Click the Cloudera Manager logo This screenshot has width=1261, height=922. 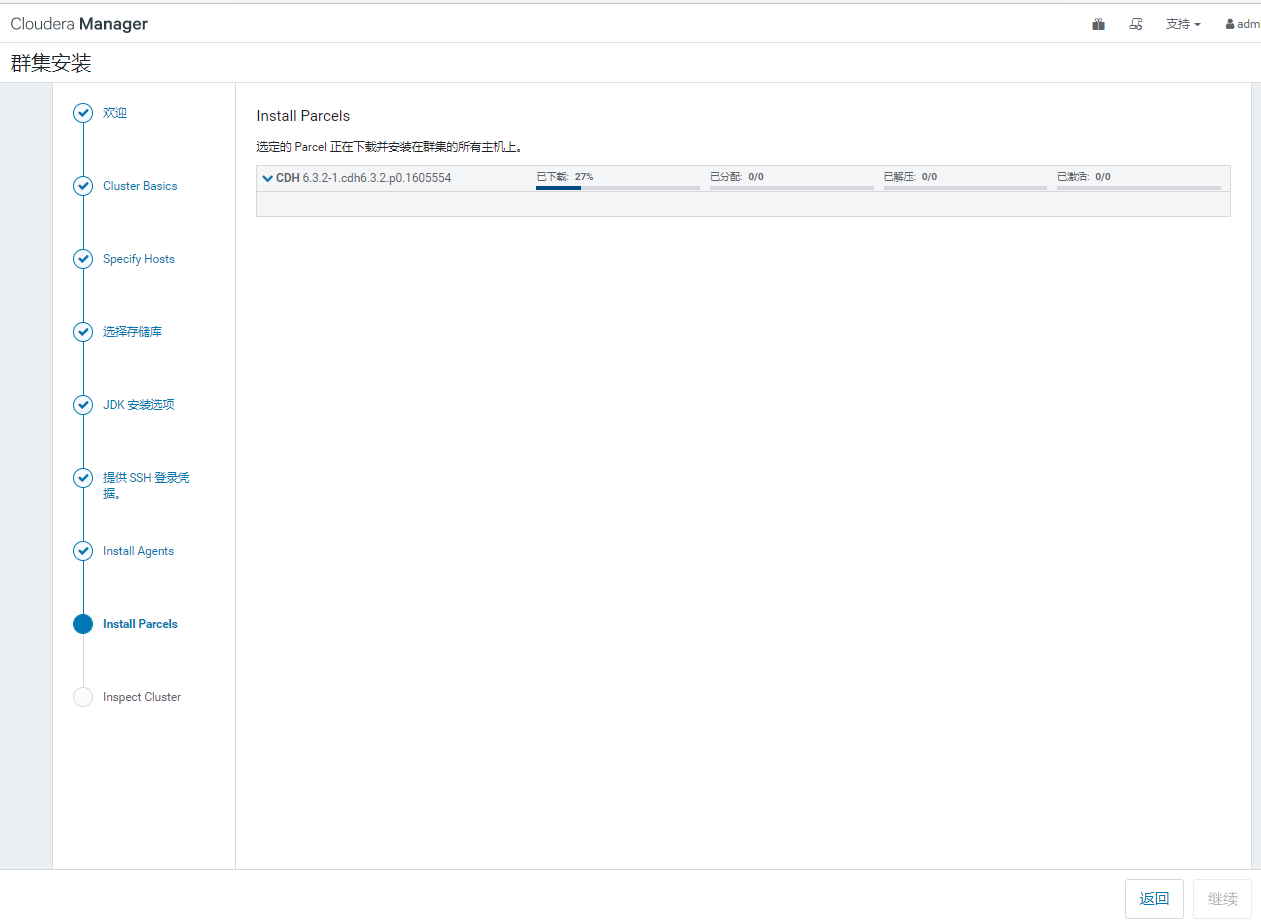click(79, 24)
